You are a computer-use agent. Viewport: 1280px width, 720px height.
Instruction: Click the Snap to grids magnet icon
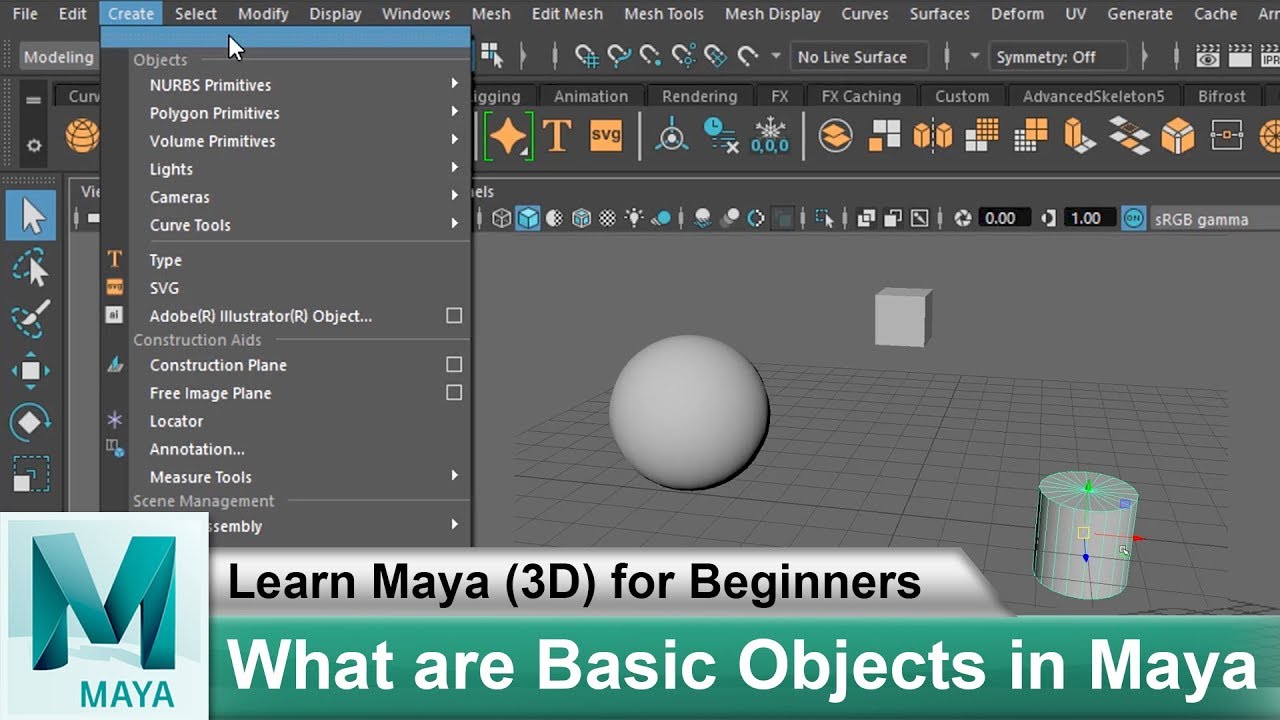point(586,56)
